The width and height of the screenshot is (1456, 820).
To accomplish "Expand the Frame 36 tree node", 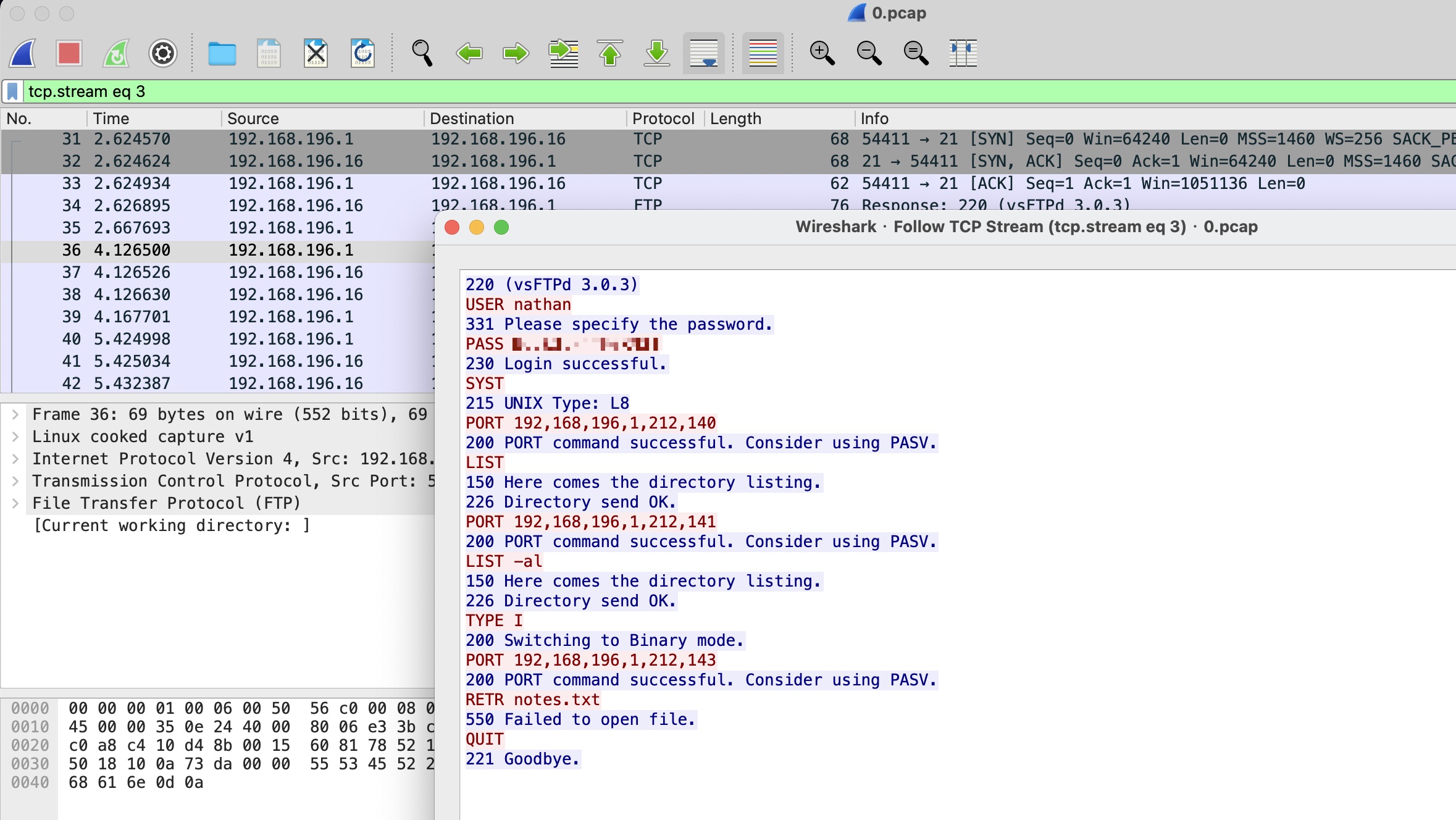I will [x=15, y=414].
